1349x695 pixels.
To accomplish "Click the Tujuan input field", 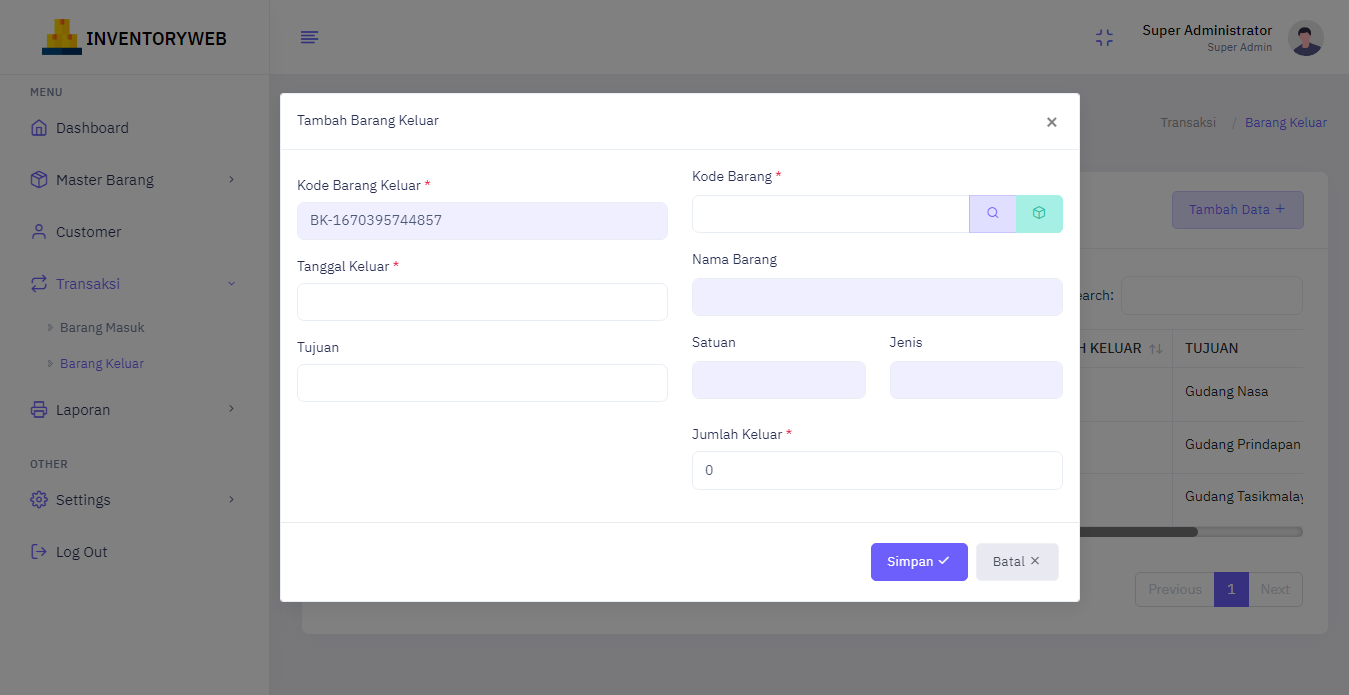I will 482,383.
